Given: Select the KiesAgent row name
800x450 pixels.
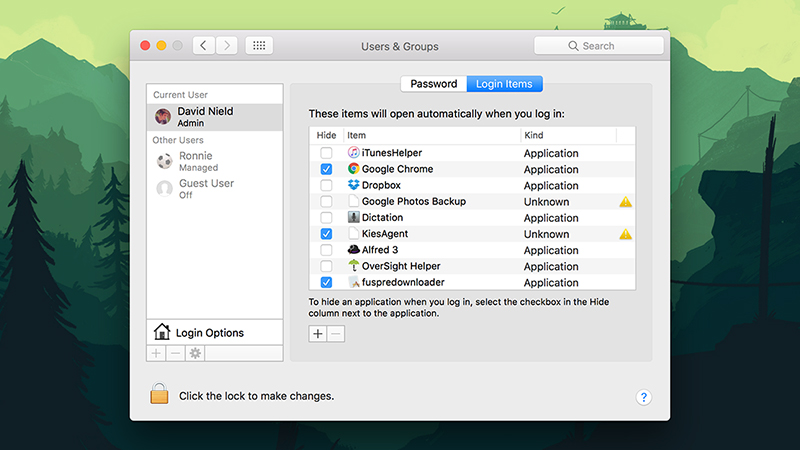Looking at the screenshot, I should [385, 234].
